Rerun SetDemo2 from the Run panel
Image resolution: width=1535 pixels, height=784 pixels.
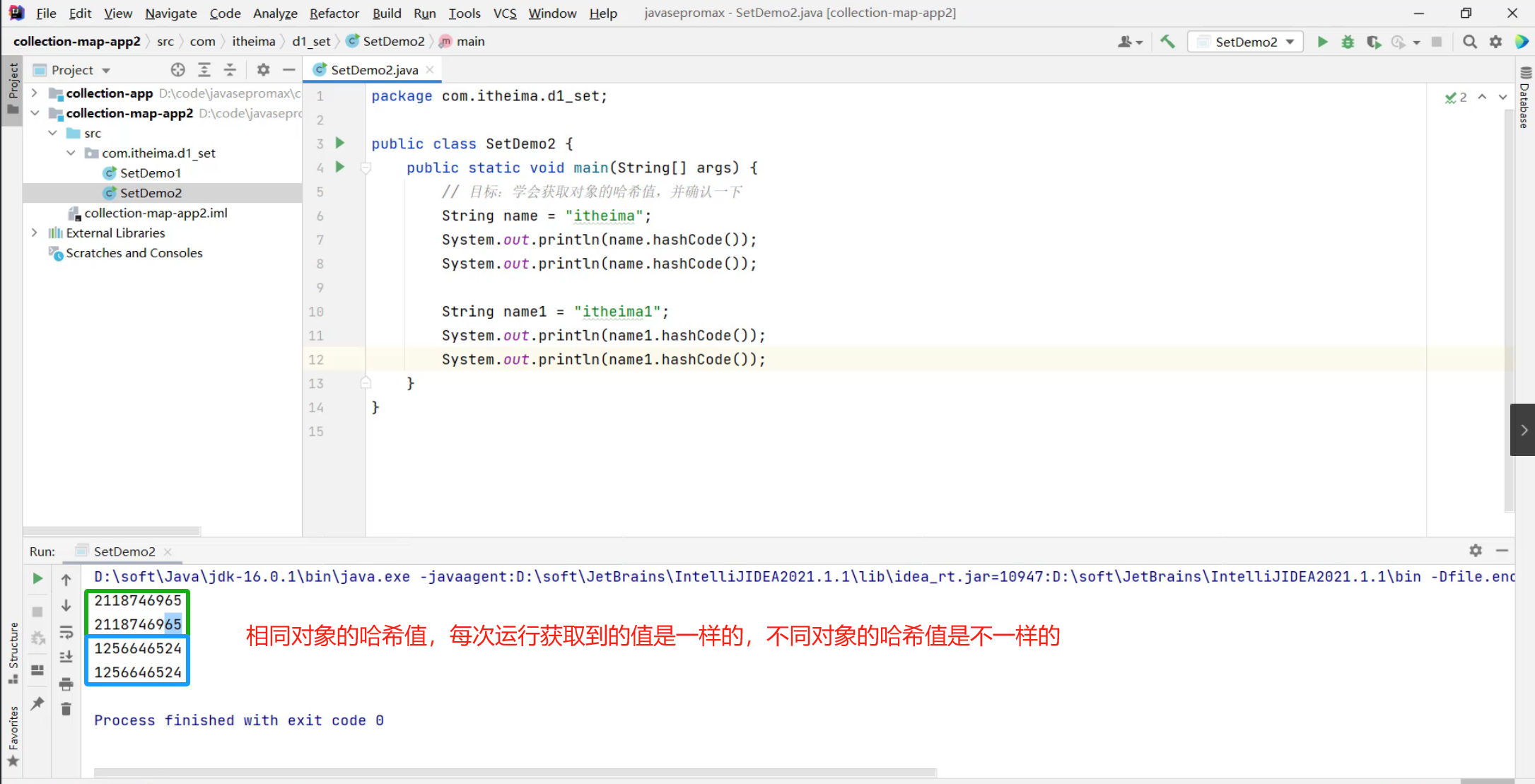click(x=37, y=578)
